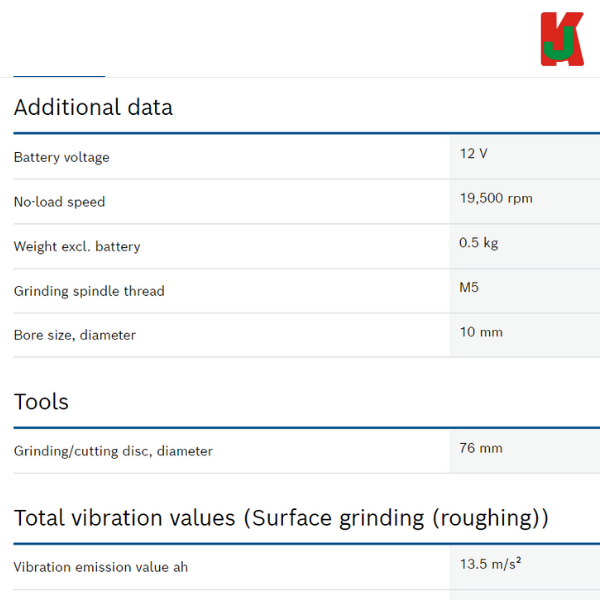600x600 pixels.
Task: Select the Grinding spindle thread label
Action: (89, 291)
